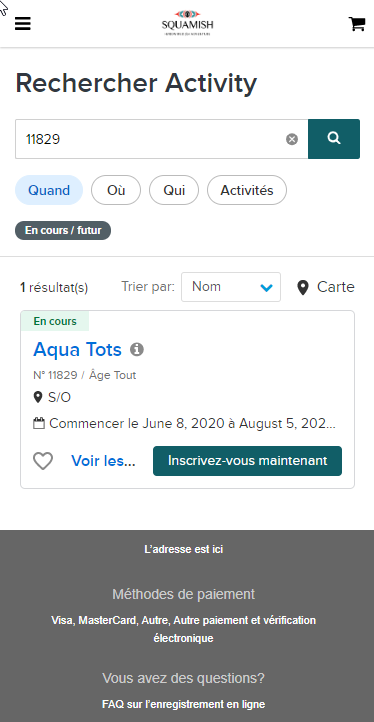Click the location pin beside S/O
The width and height of the screenshot is (374, 722).
(38, 397)
